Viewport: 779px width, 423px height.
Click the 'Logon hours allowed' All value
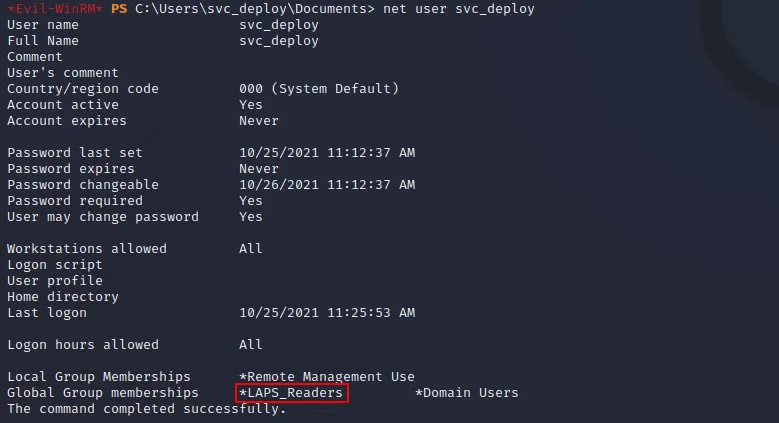(x=250, y=344)
